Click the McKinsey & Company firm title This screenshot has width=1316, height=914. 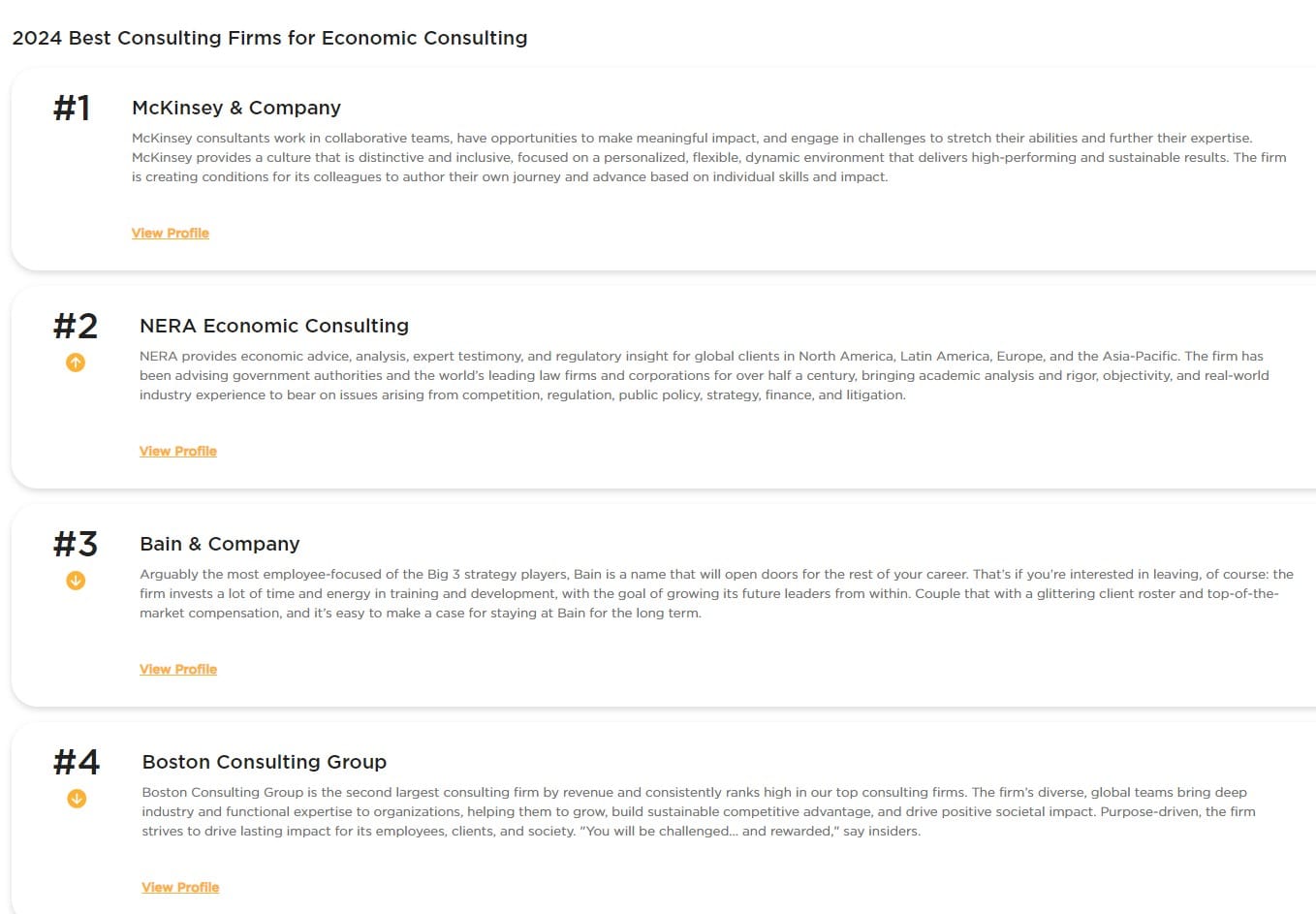click(x=236, y=108)
